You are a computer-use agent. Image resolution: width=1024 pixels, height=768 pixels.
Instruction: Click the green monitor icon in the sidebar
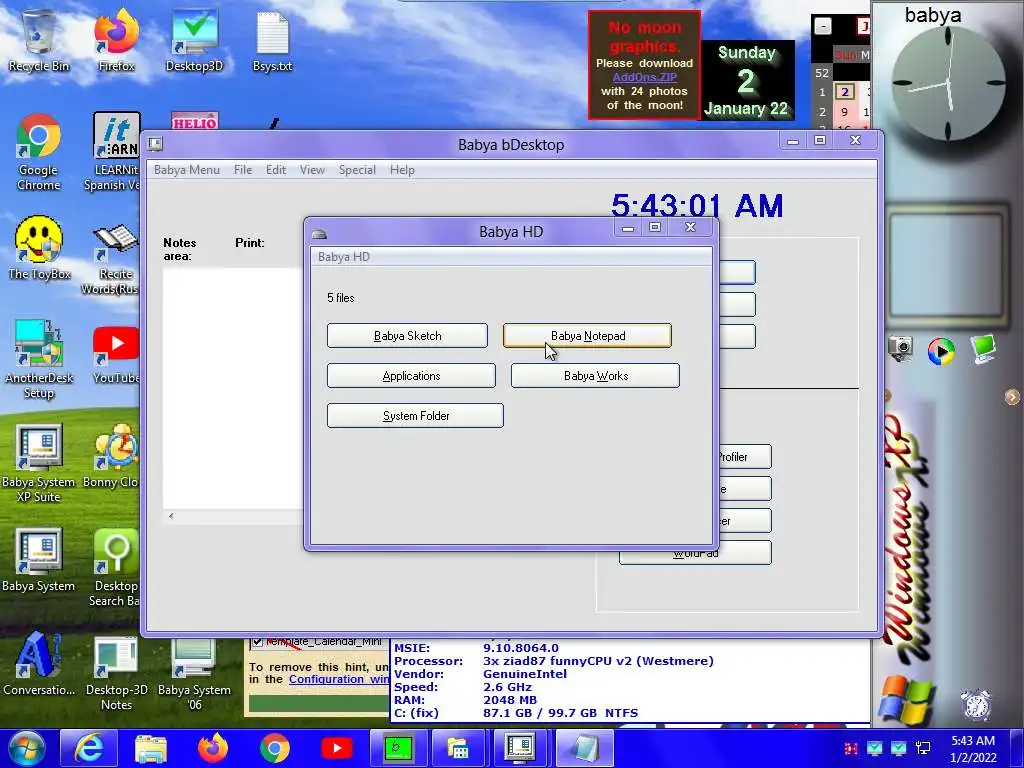(x=983, y=349)
